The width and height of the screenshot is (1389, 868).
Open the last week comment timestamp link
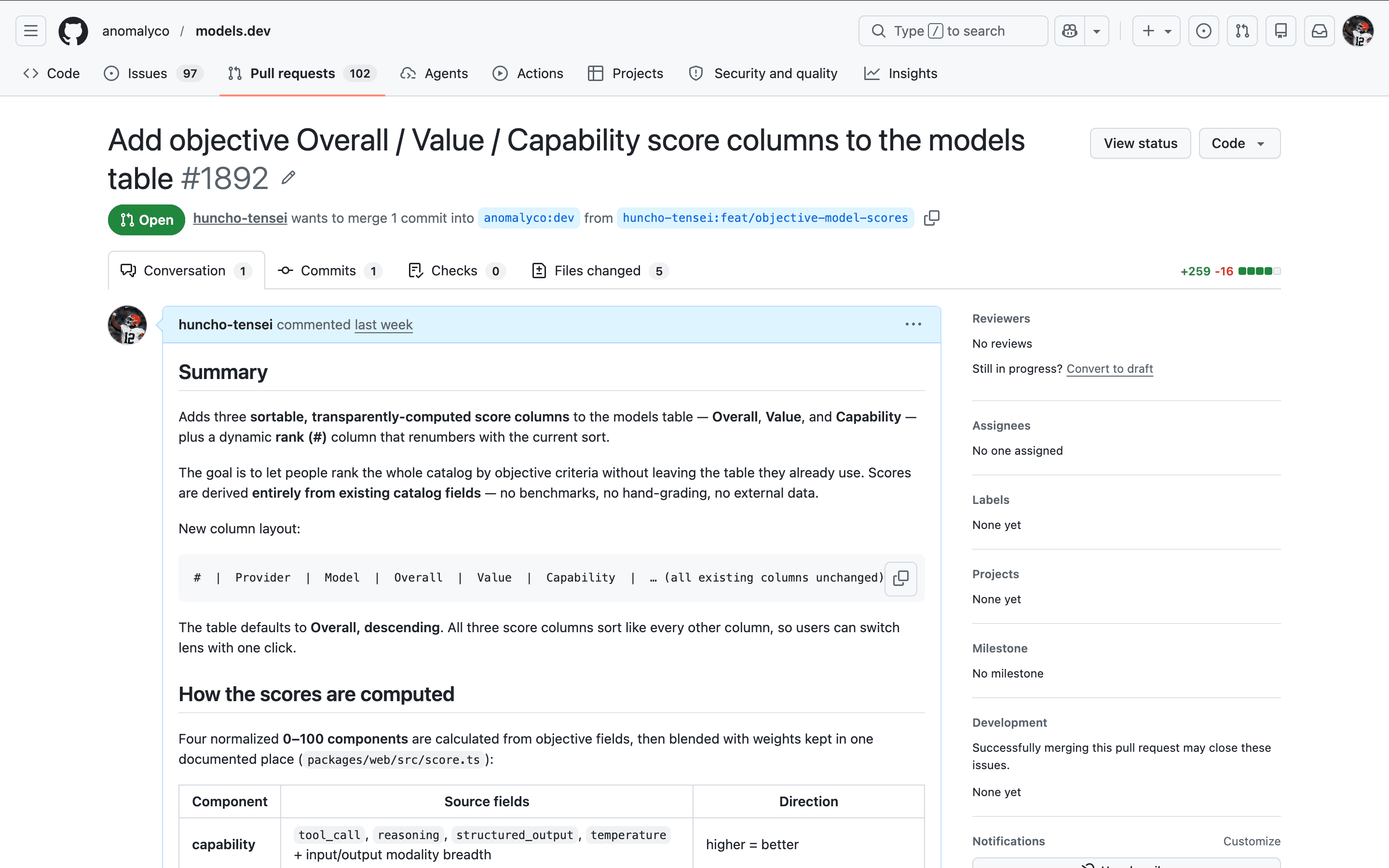pos(383,325)
